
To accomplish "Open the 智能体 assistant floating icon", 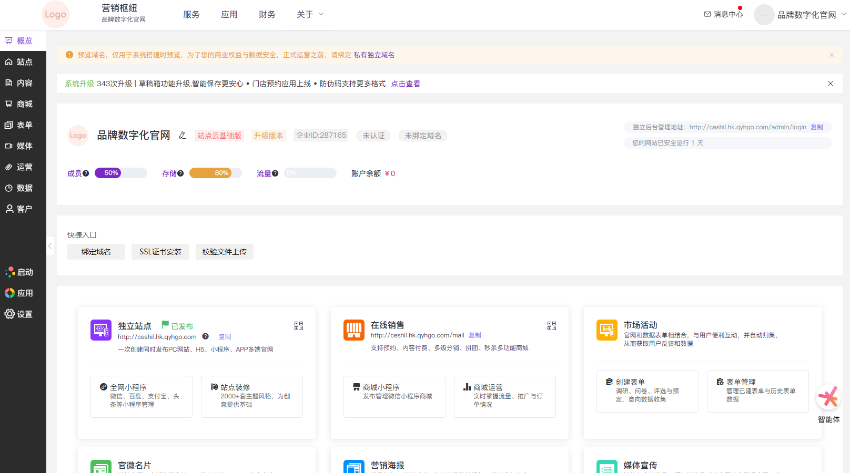I will [828, 400].
